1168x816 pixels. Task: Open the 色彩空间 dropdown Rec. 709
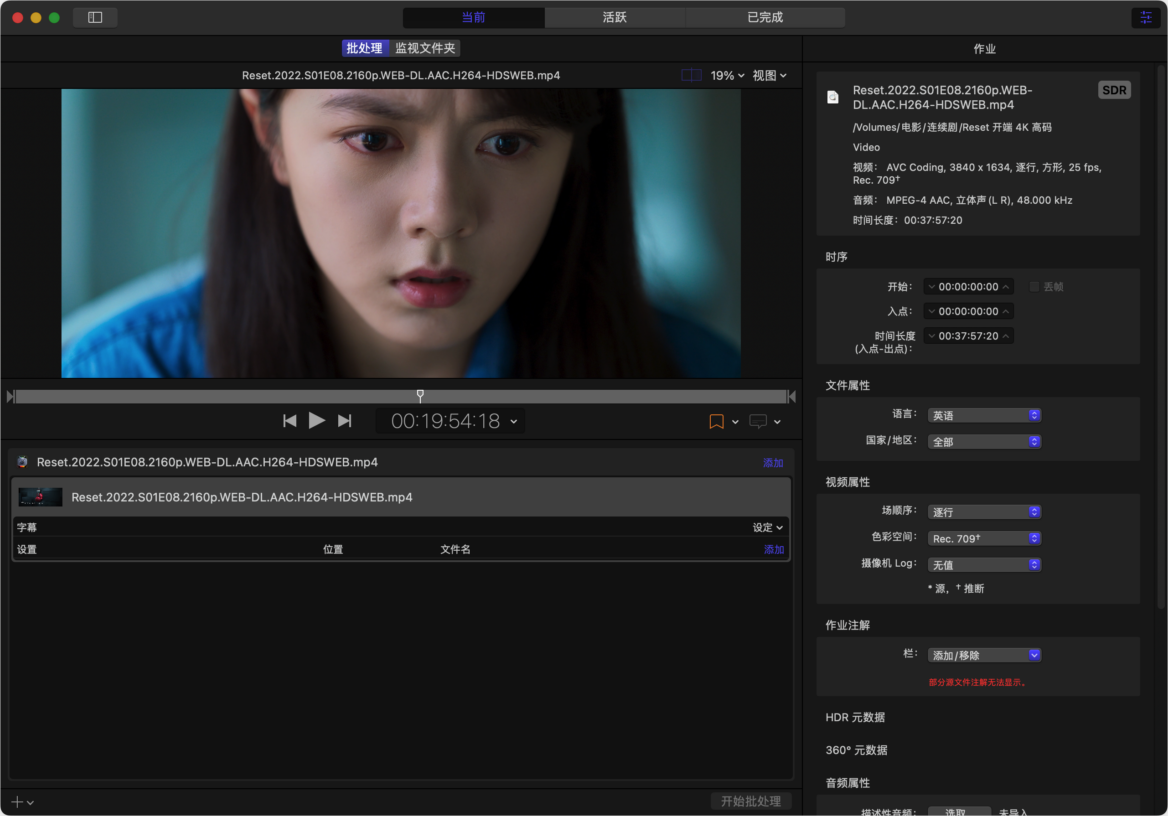click(984, 538)
